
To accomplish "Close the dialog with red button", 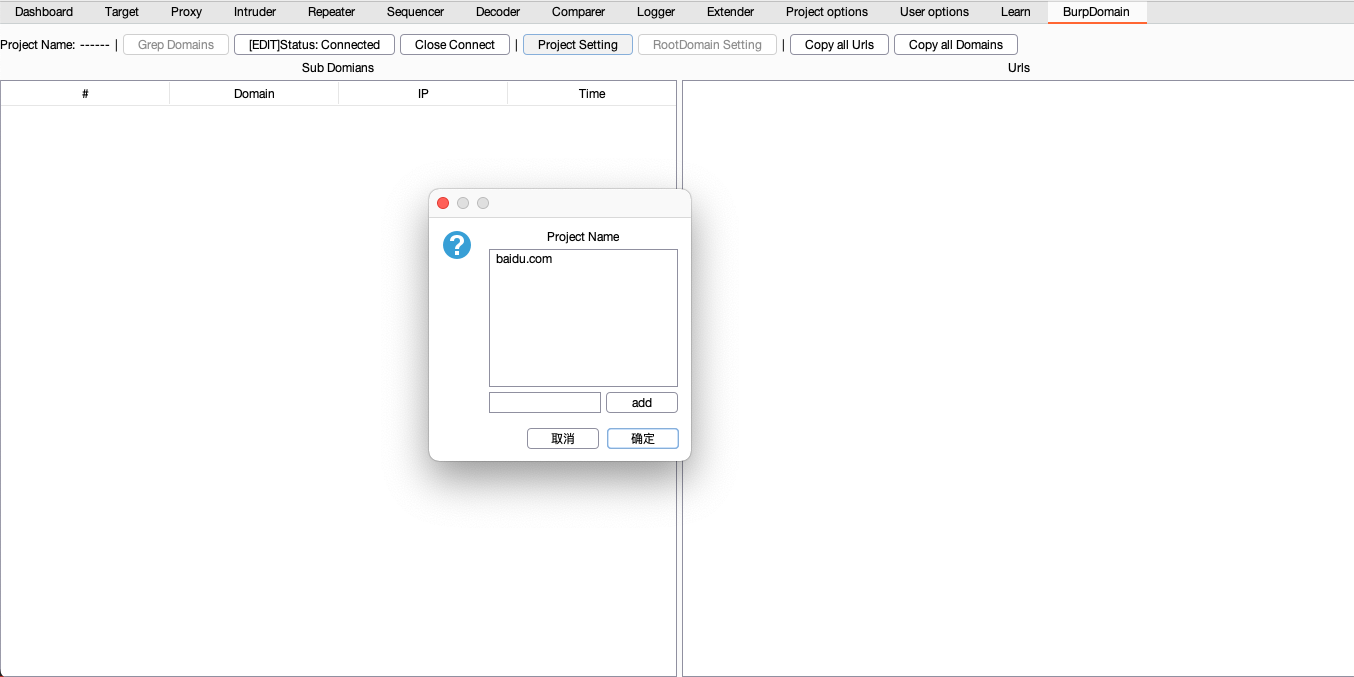I will coord(443,203).
